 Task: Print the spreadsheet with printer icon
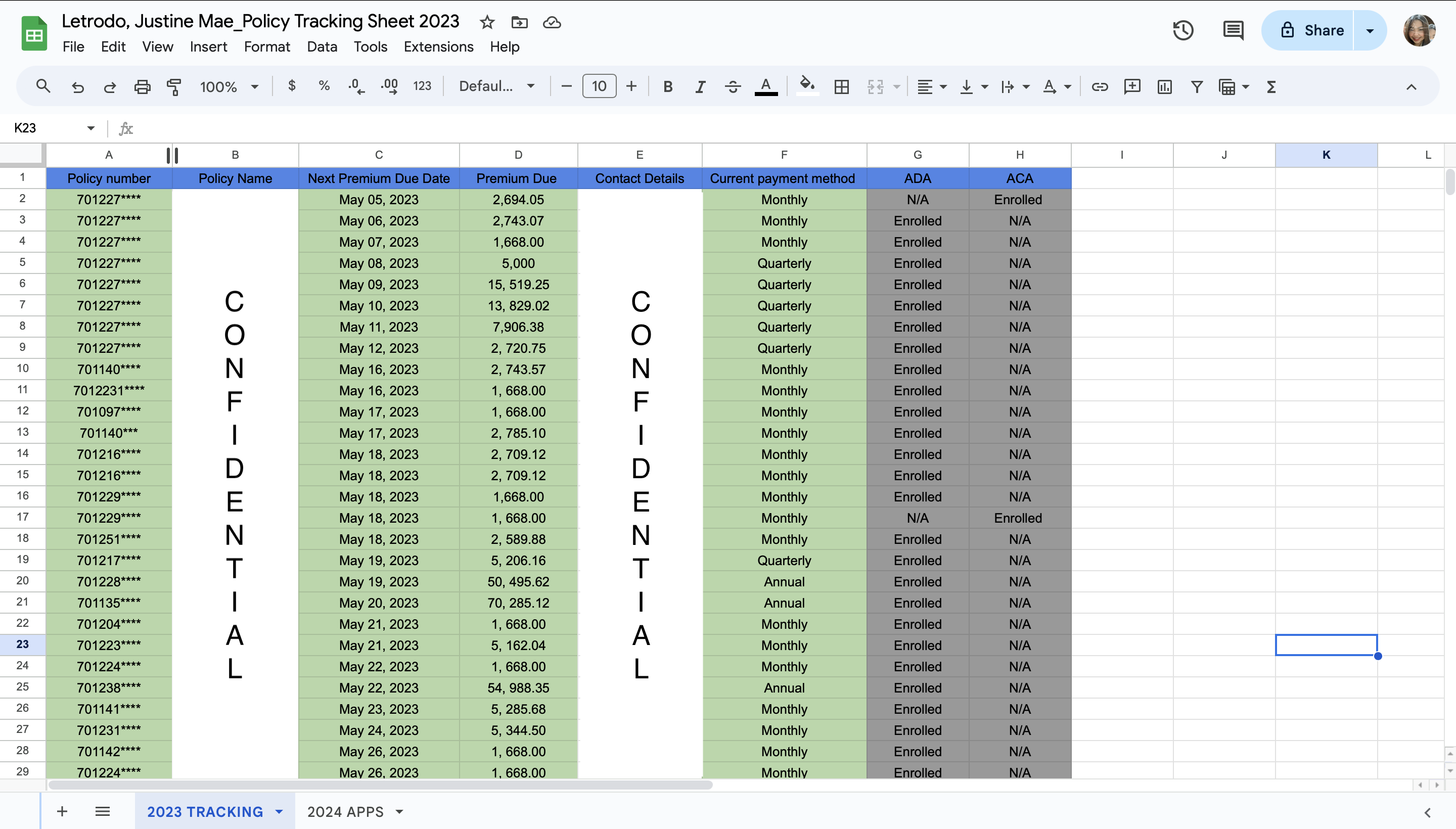point(143,86)
